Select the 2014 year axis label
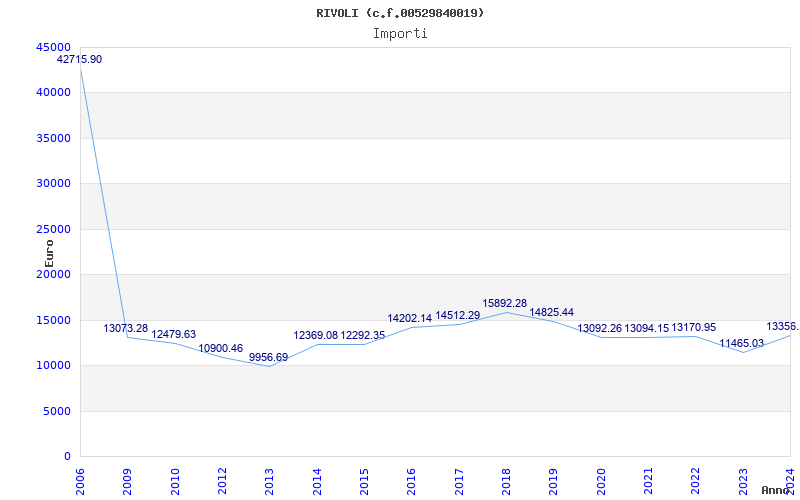Viewport: 800px width, 500px height. click(x=317, y=482)
